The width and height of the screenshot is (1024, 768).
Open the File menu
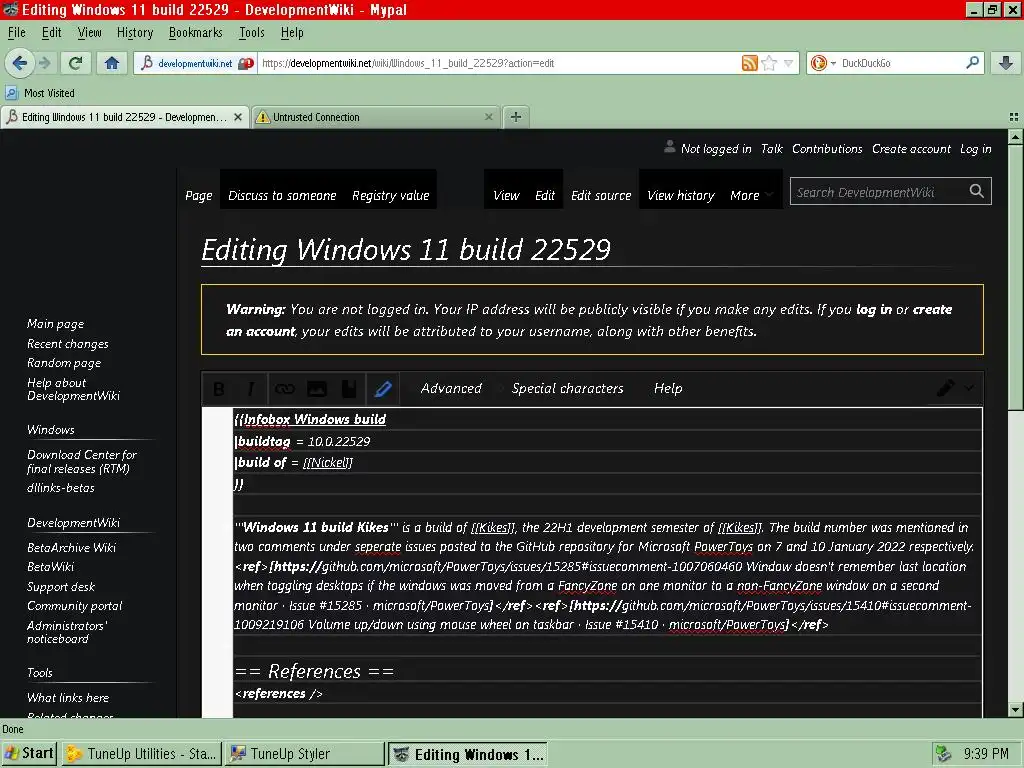tap(17, 33)
